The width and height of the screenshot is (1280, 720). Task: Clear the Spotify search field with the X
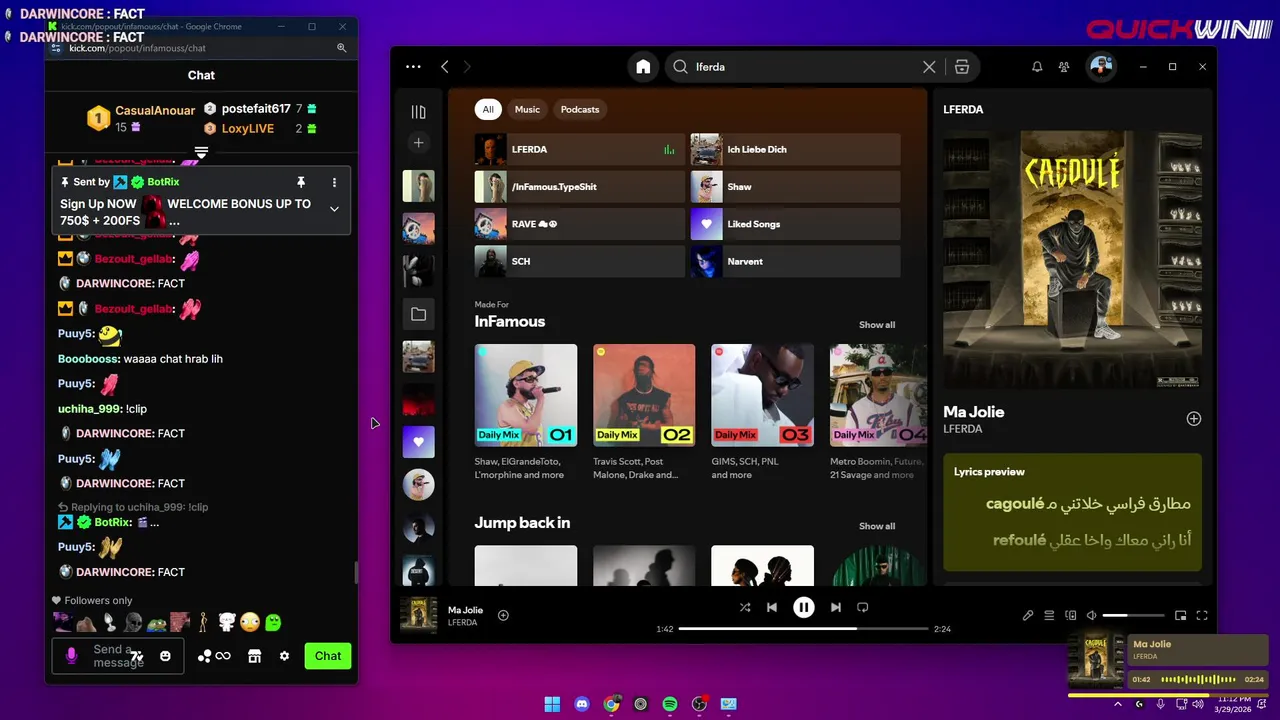coord(929,67)
